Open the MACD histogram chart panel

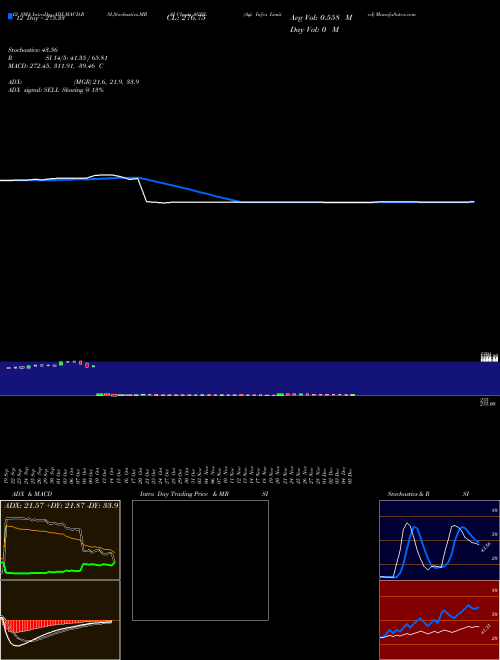point(60,620)
